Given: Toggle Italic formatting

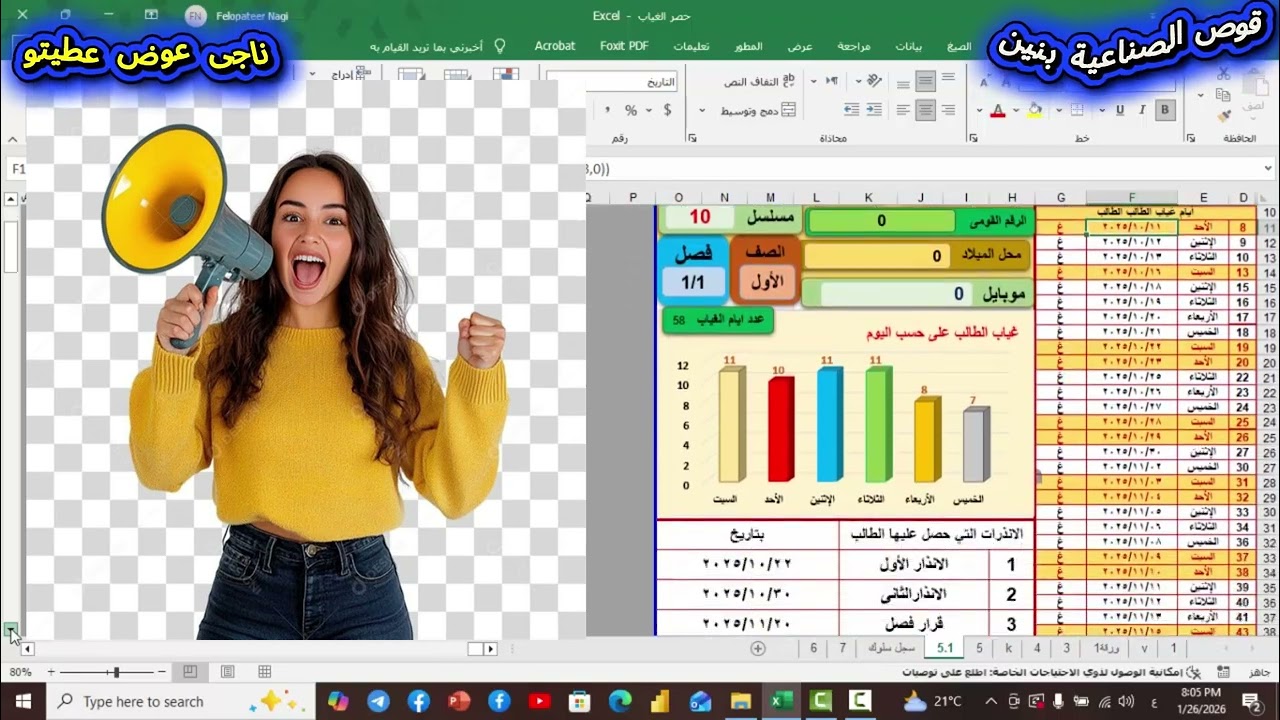Looking at the screenshot, I should [1142, 110].
